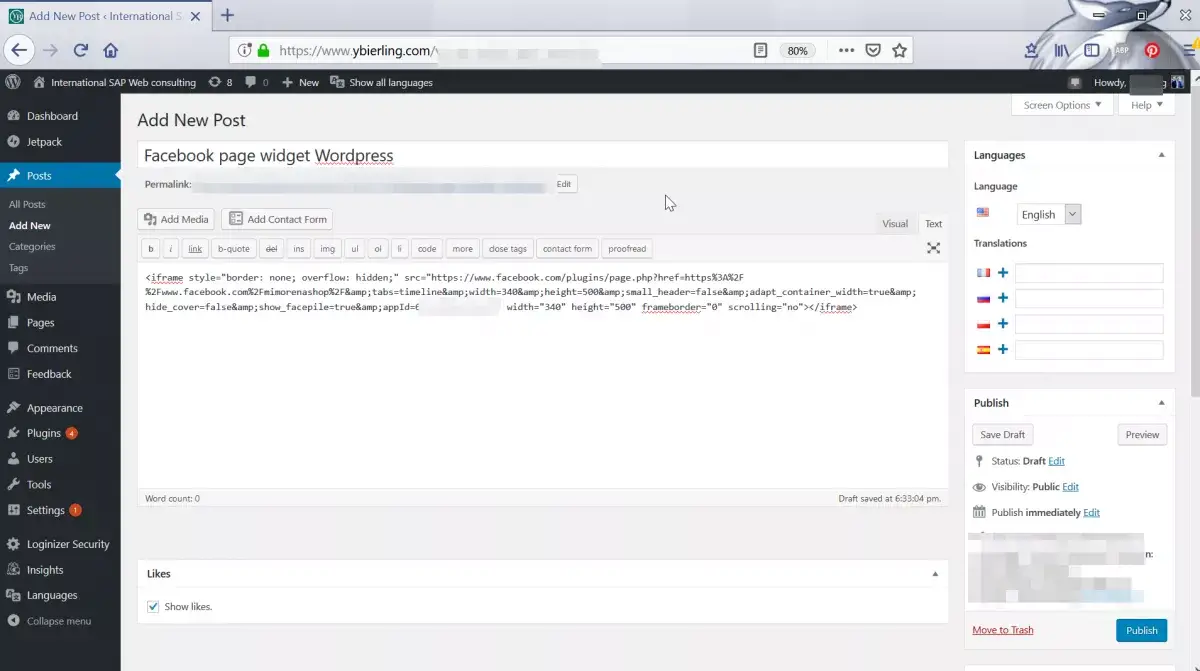Image resolution: width=1200 pixels, height=671 pixels.
Task: Click Add Media button
Action: pos(176,219)
